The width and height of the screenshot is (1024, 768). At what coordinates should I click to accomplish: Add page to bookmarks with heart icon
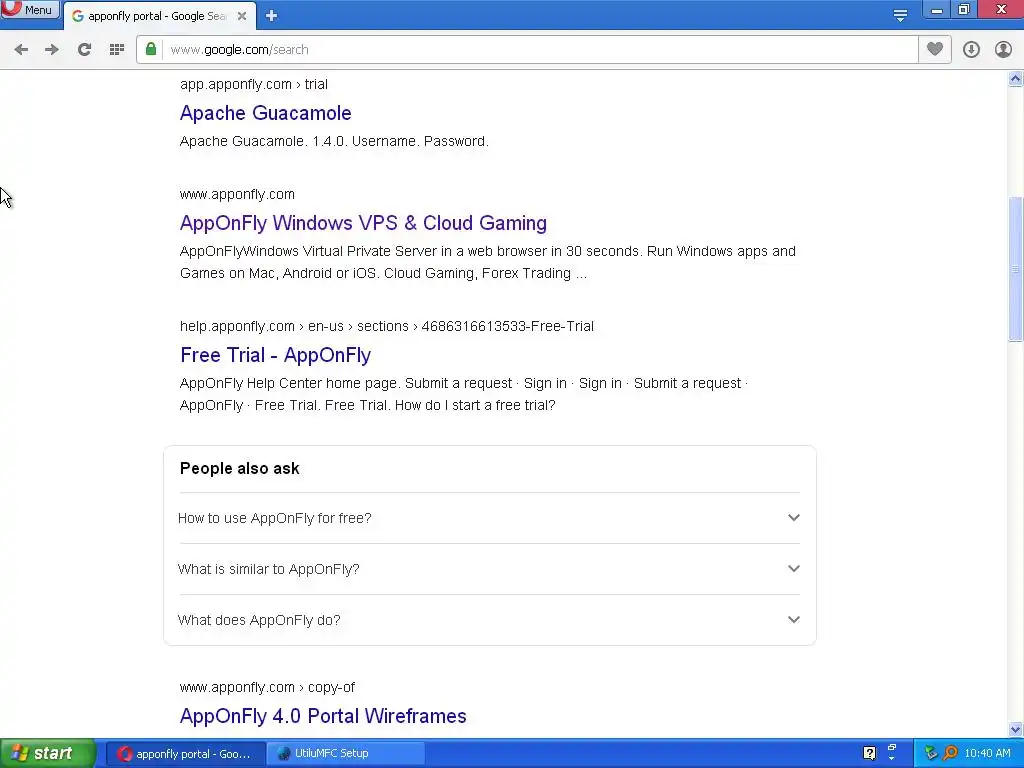click(935, 49)
